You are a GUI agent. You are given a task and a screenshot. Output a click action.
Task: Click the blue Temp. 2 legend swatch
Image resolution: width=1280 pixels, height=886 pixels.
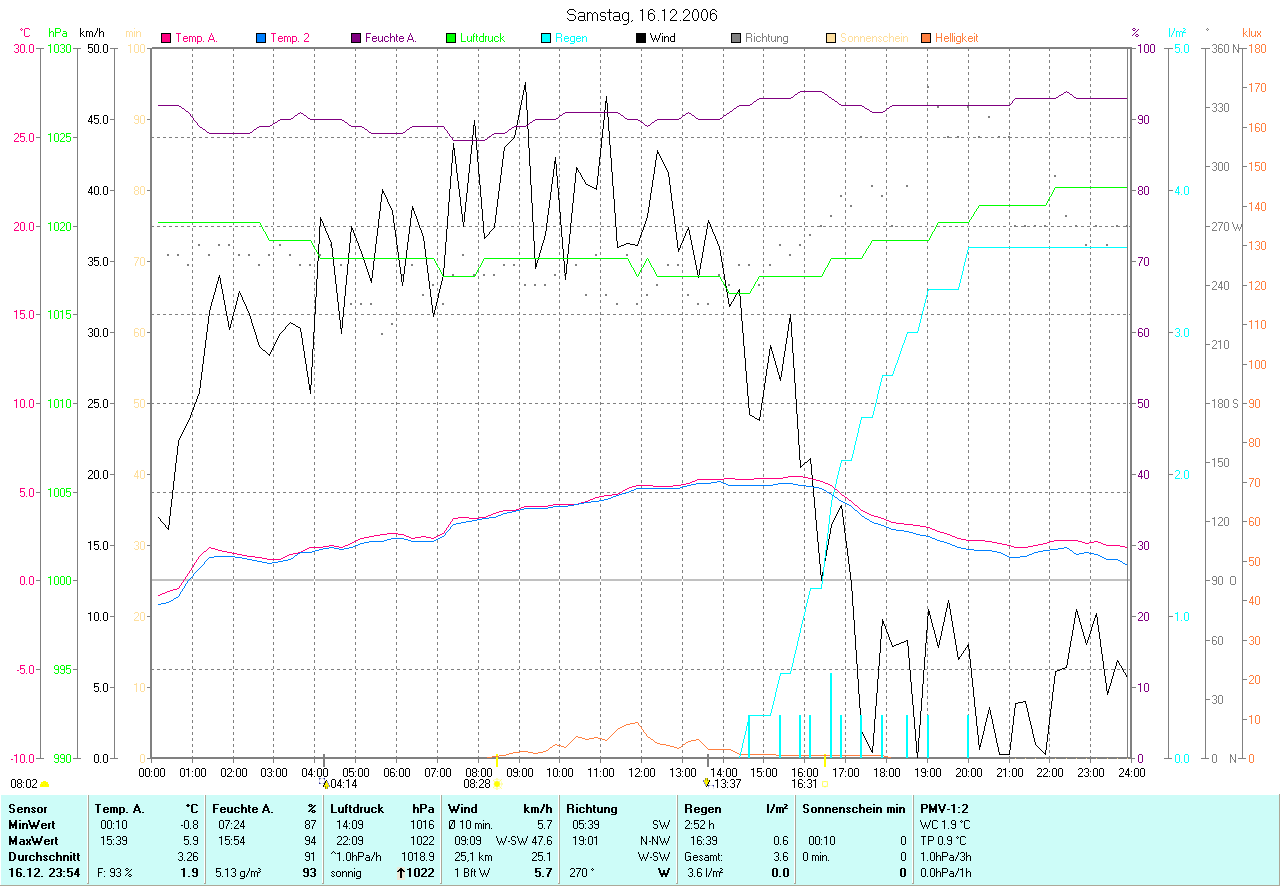tap(261, 38)
